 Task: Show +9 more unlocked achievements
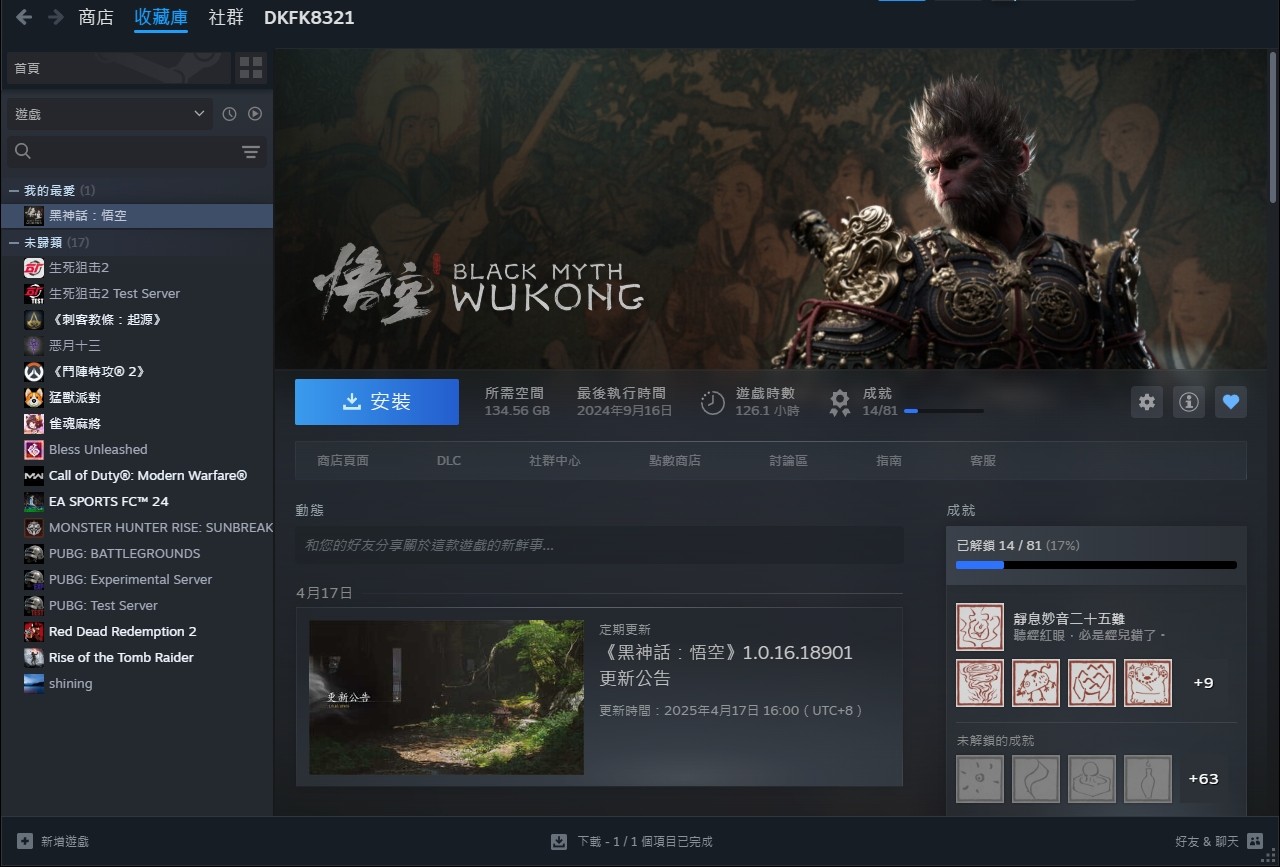tap(1203, 683)
